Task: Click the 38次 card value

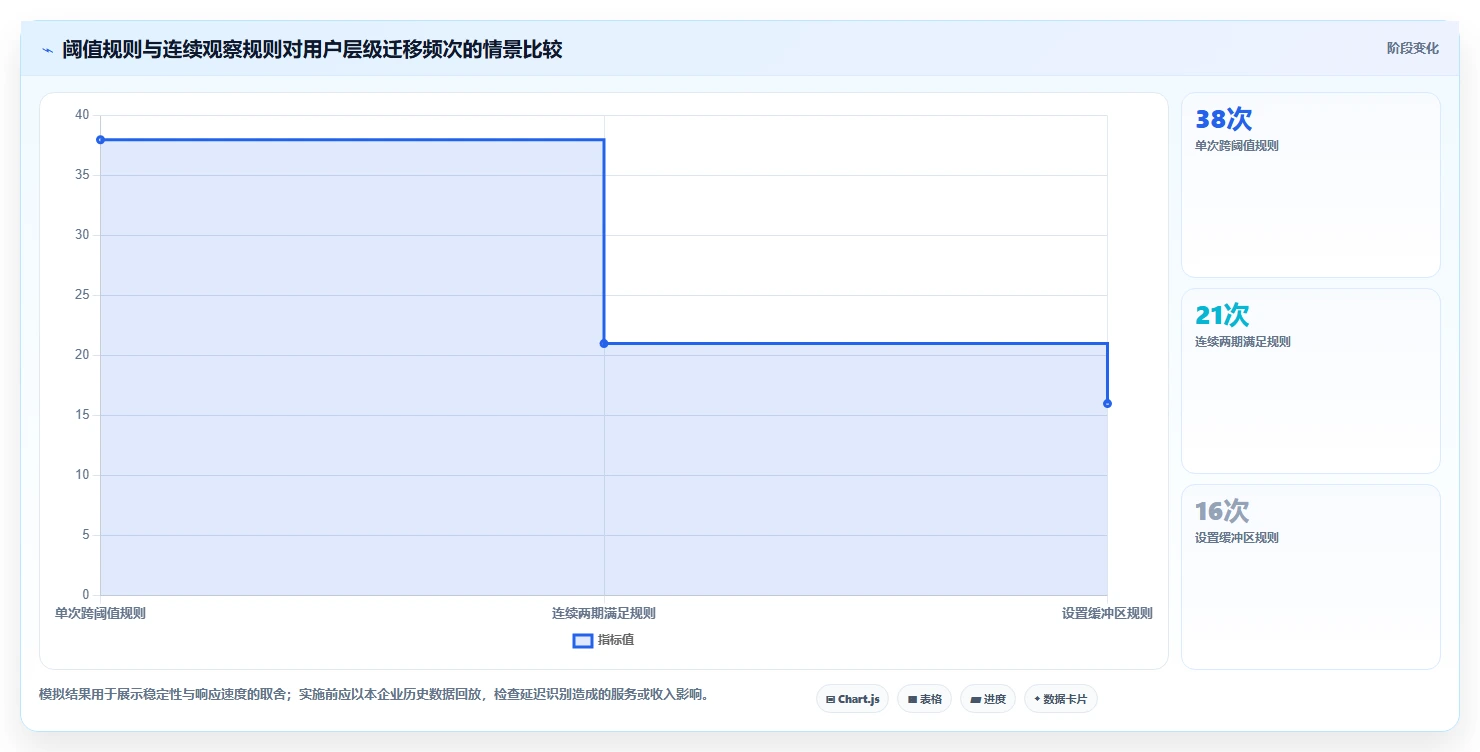Action: (1223, 119)
